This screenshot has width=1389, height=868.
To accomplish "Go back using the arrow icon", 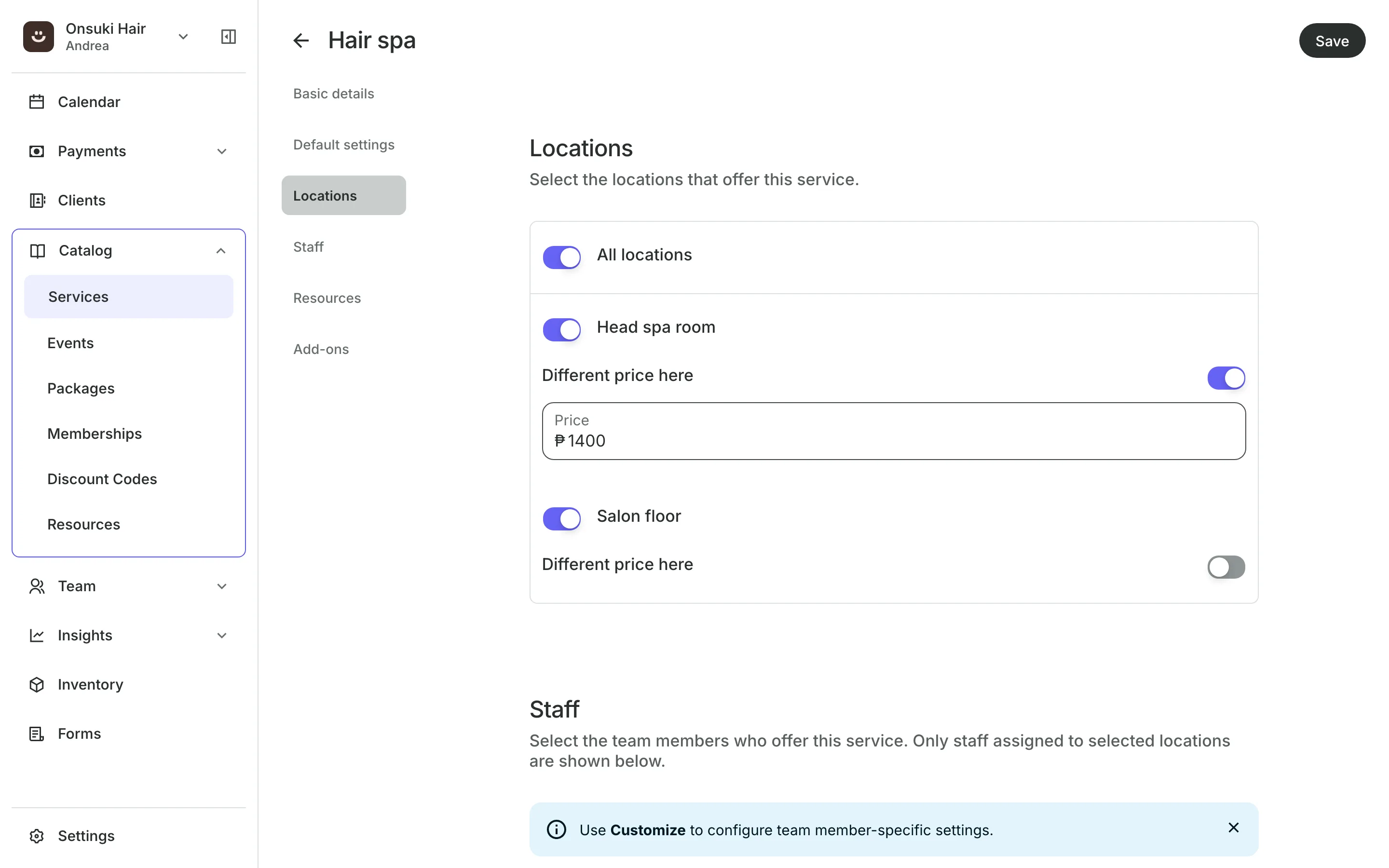I will (x=301, y=41).
